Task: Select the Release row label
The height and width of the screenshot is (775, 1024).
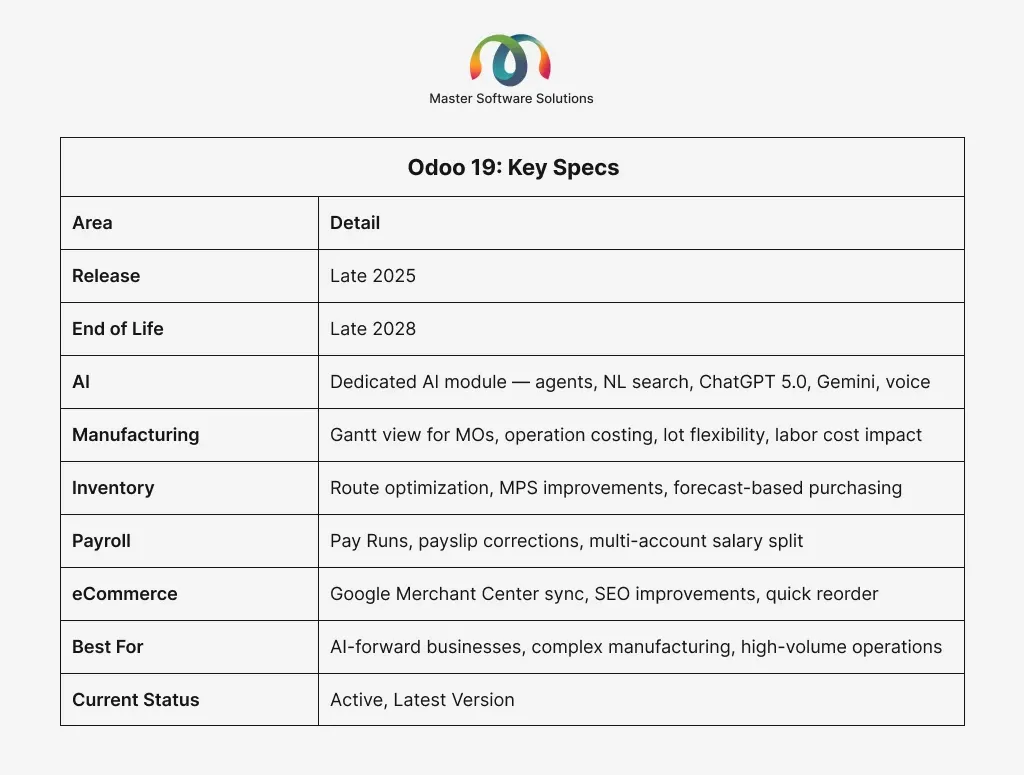Action: tap(106, 276)
